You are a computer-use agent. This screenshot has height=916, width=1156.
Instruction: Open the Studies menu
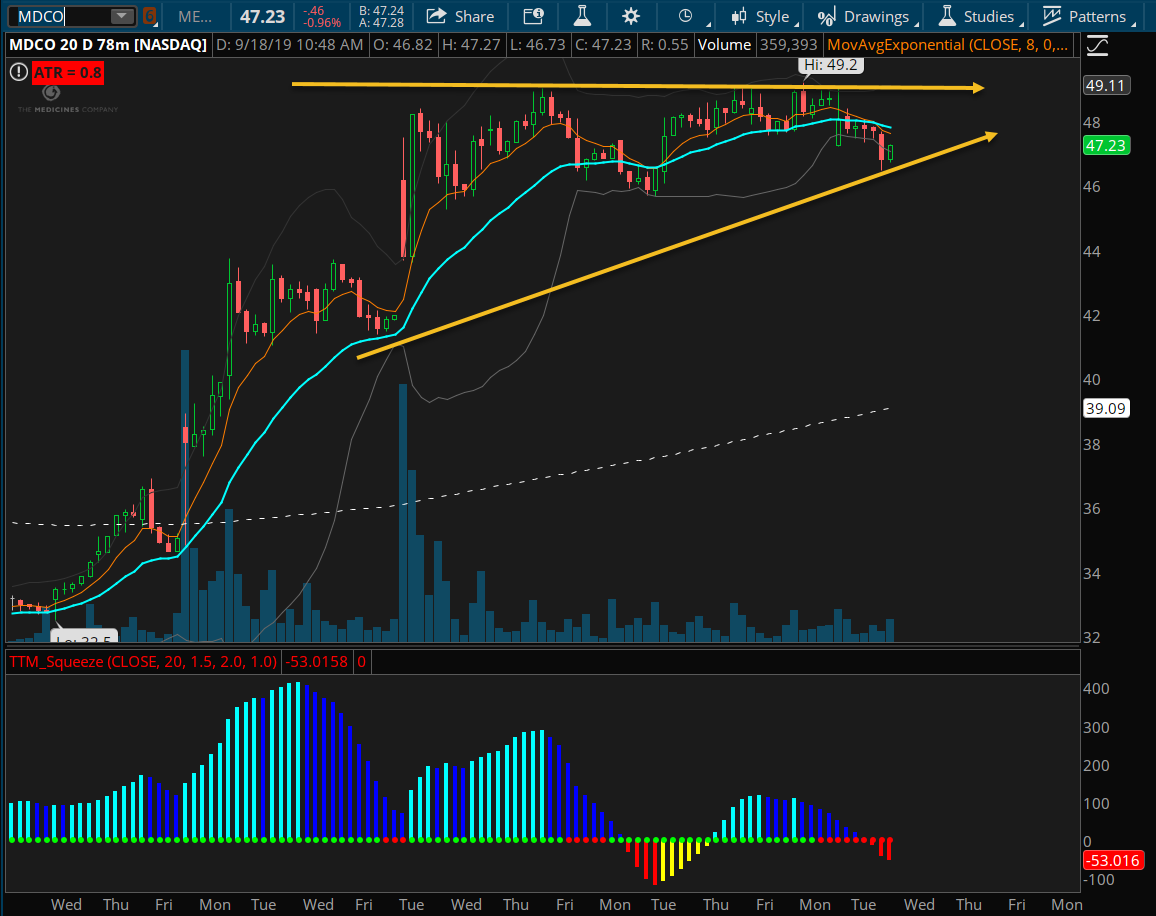[x=977, y=16]
